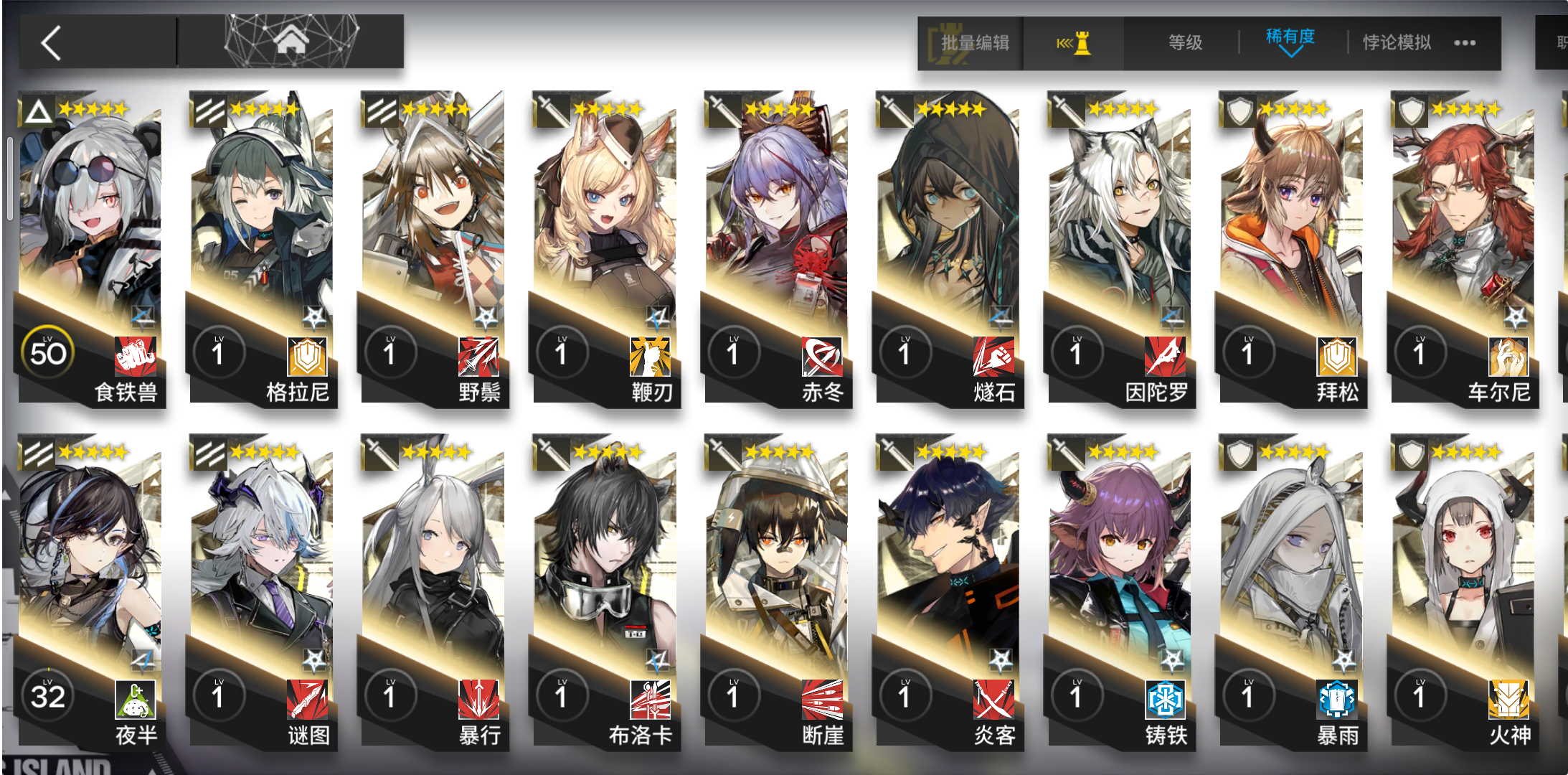Image resolution: width=1568 pixels, height=775 pixels.
Task: Go back with the left arrow icon
Action: coord(52,43)
